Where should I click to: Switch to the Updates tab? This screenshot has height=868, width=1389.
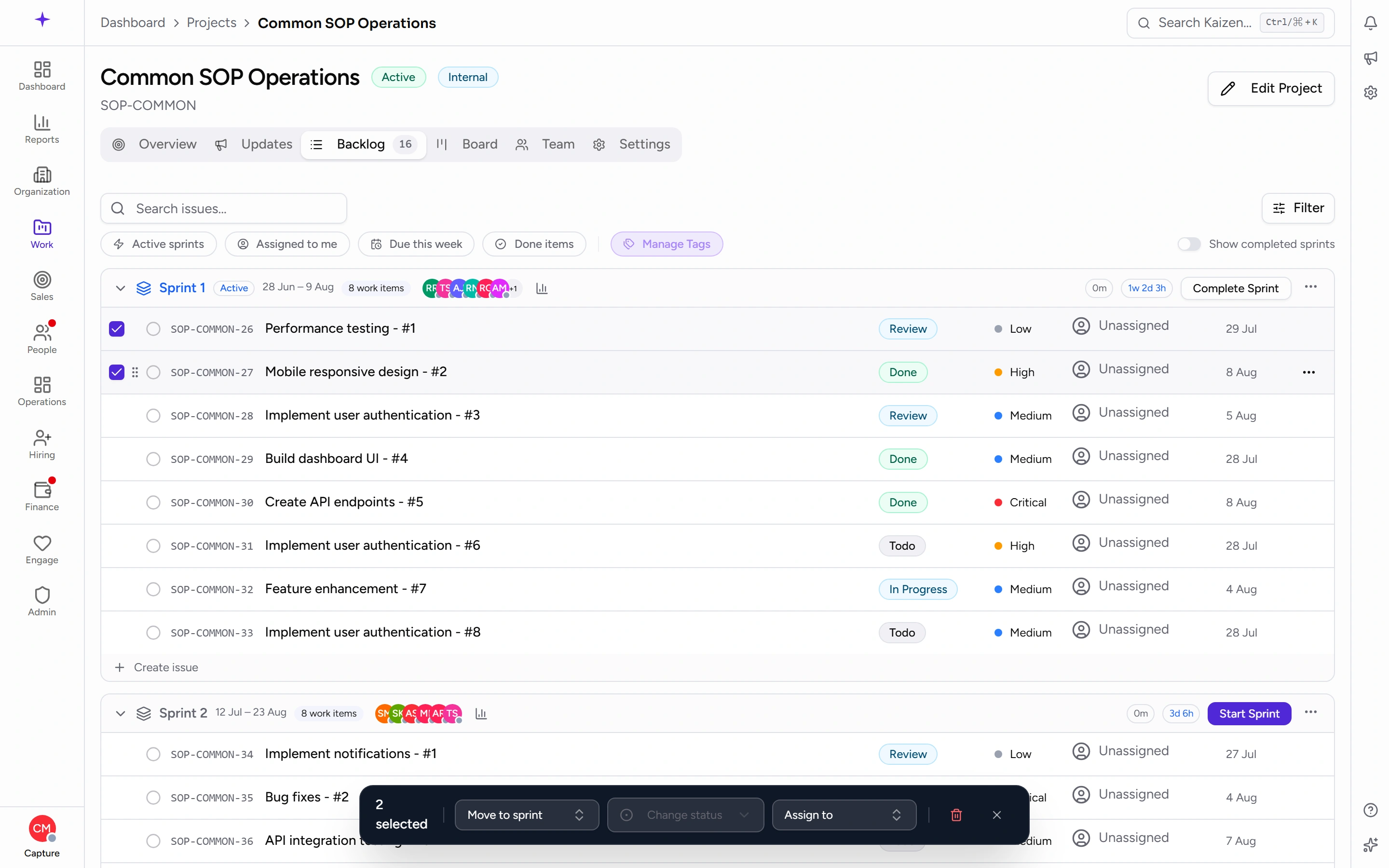pyautogui.click(x=253, y=144)
